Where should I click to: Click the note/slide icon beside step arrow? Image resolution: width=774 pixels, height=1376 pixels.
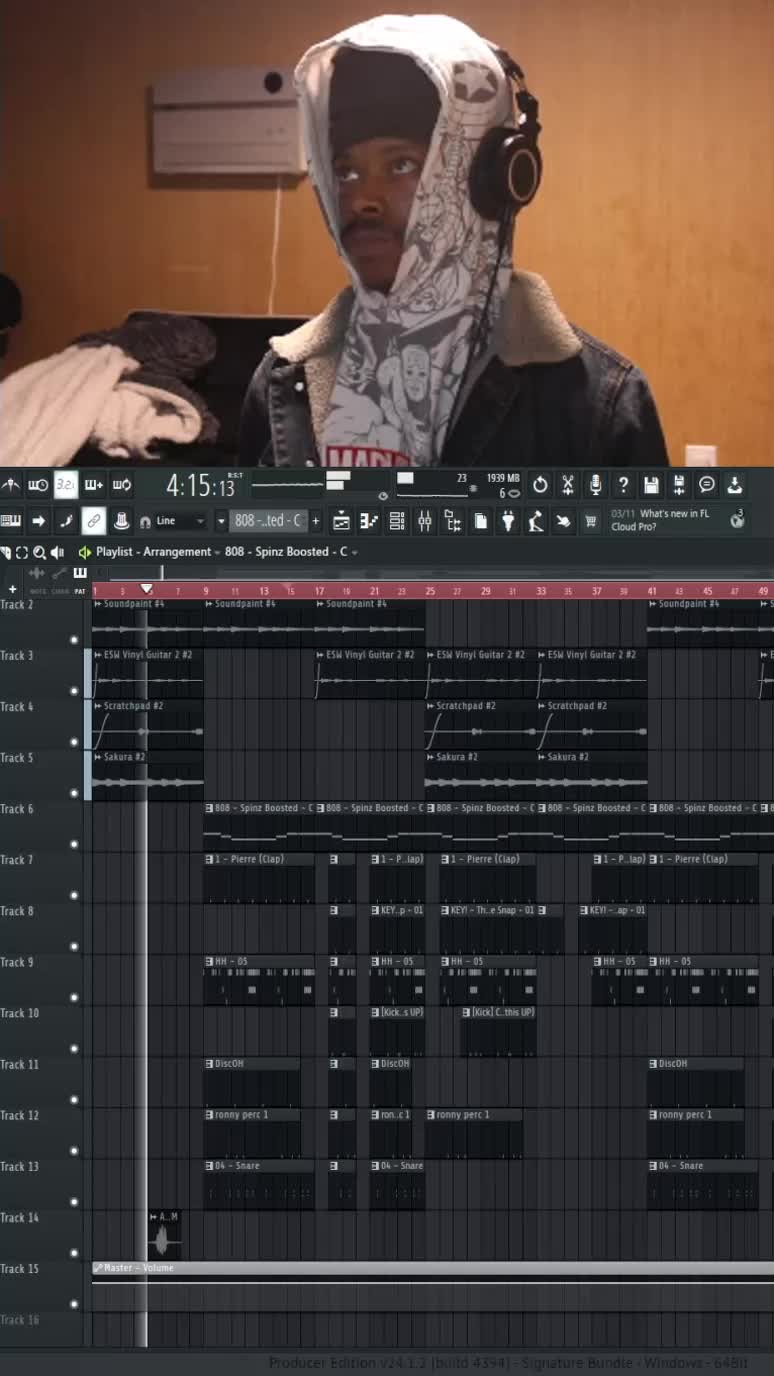click(x=66, y=520)
